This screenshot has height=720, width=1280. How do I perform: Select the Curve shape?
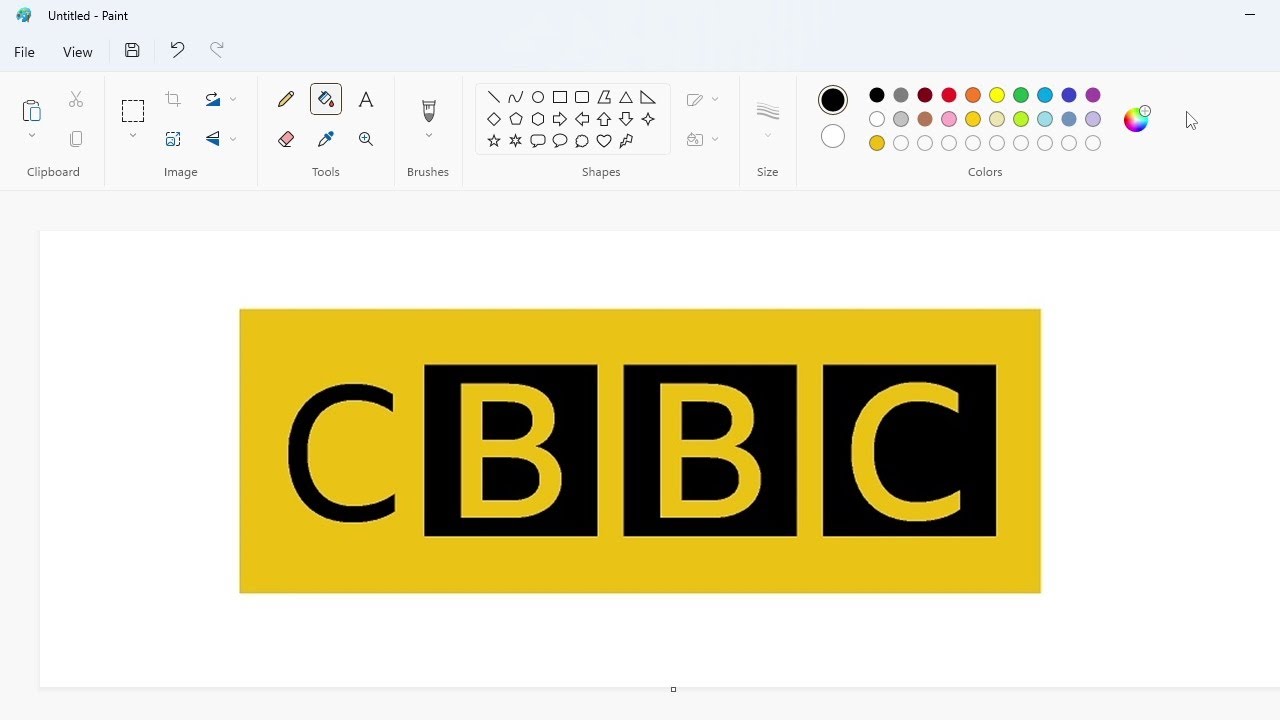tap(516, 97)
